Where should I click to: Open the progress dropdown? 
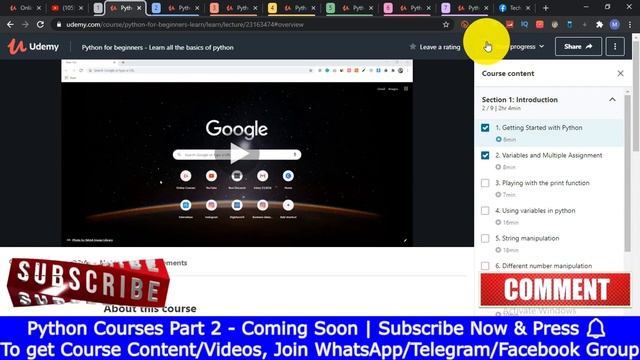(x=527, y=47)
